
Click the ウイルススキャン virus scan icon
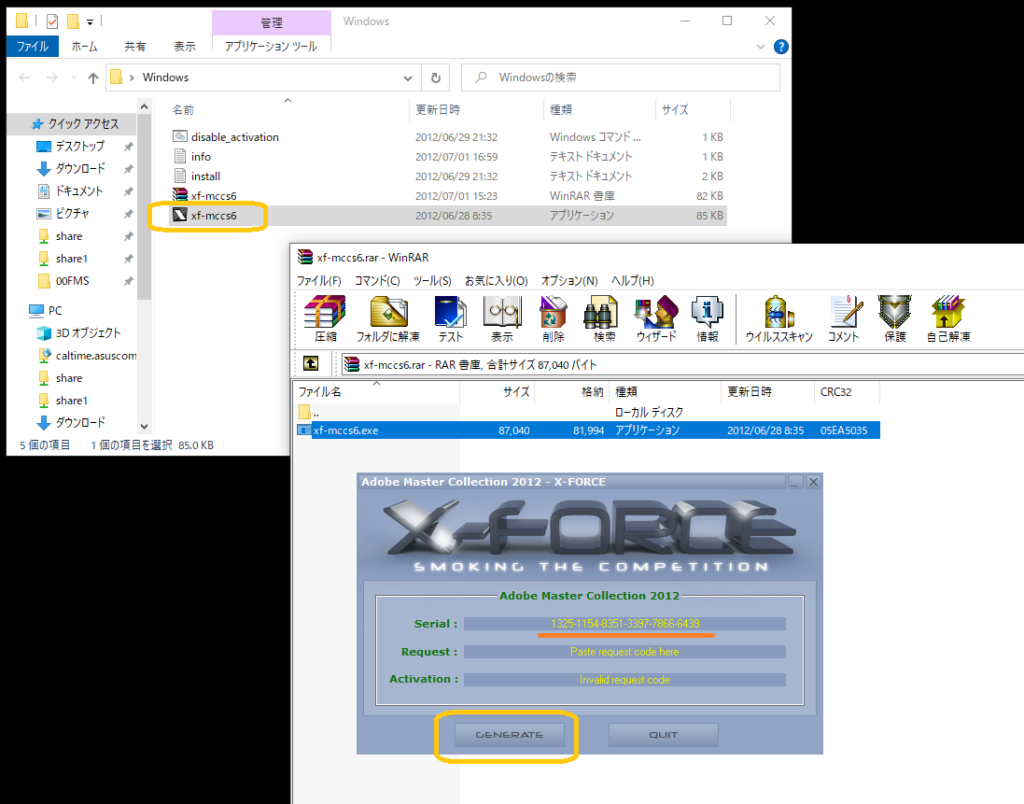(779, 319)
